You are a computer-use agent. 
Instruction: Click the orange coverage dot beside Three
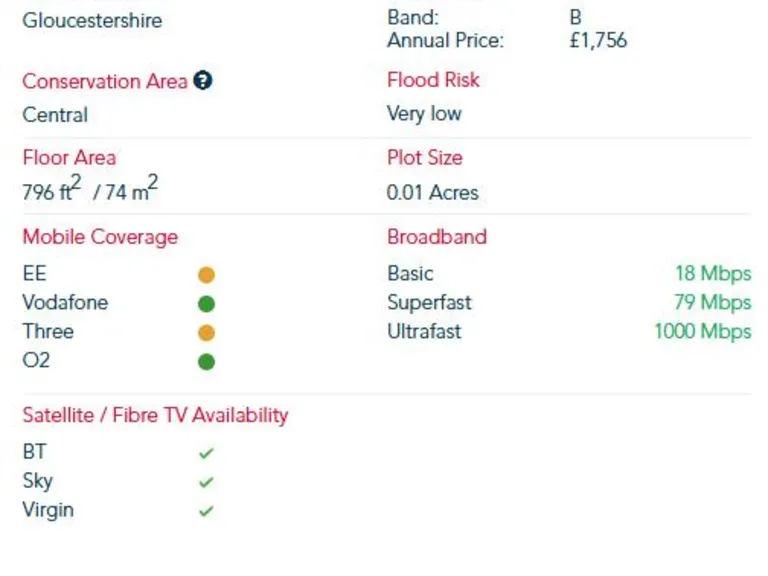(206, 333)
